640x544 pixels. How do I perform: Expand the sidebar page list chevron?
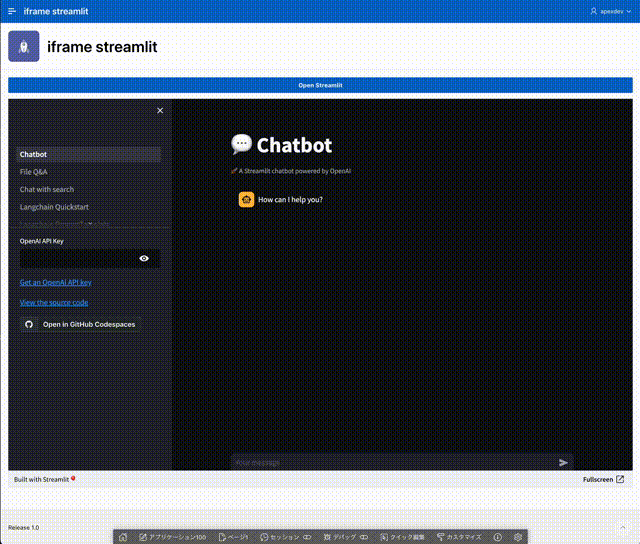coord(90,224)
